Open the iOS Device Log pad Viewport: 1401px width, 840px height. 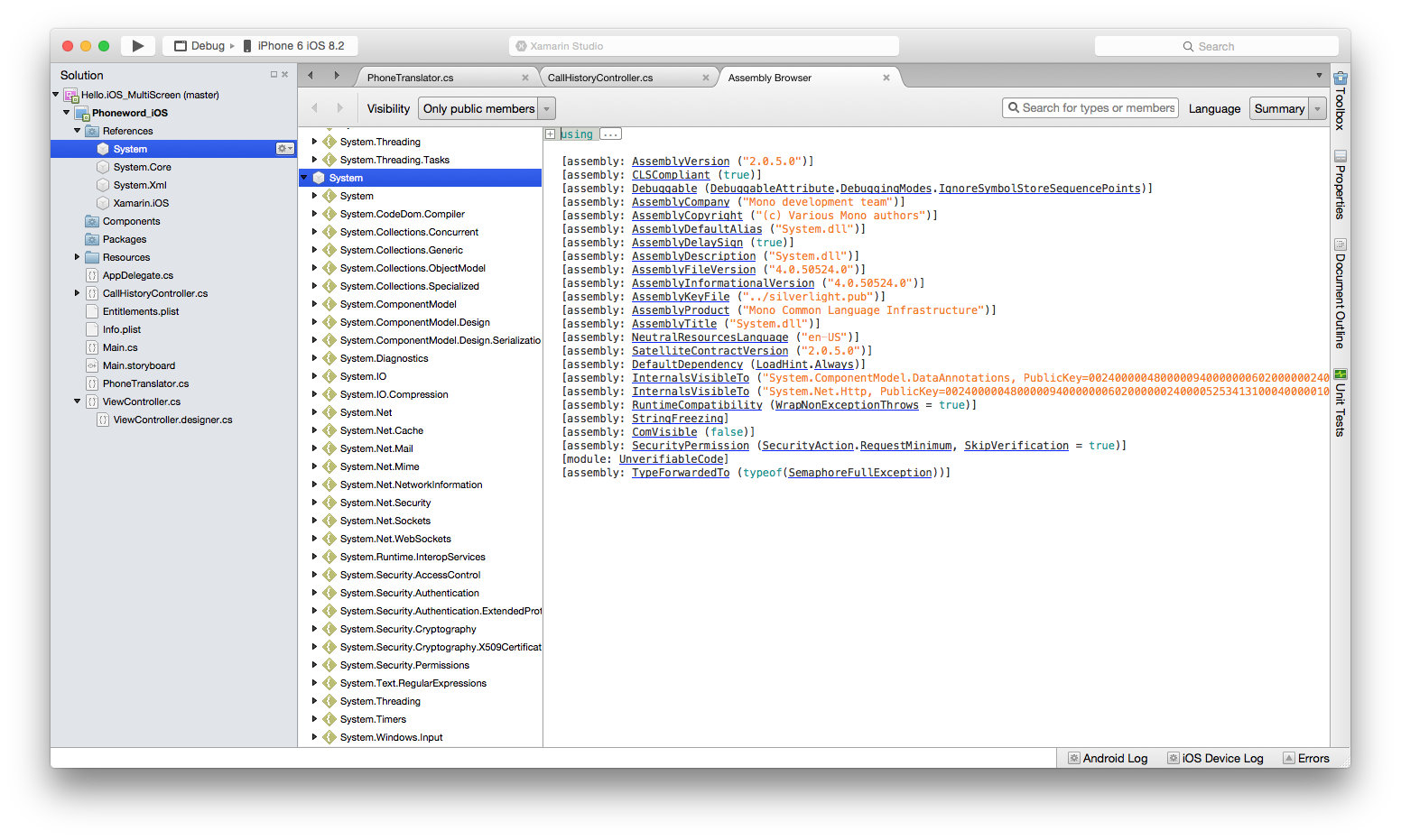coord(1214,758)
